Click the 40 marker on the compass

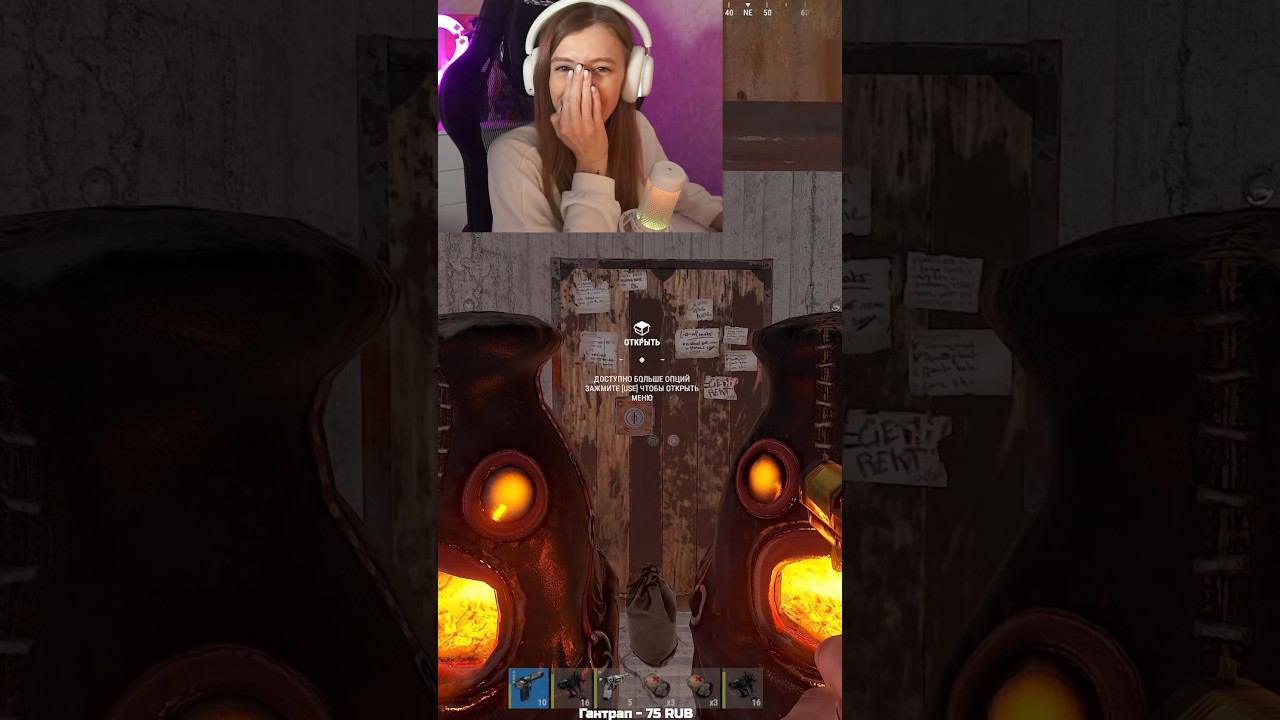[729, 13]
